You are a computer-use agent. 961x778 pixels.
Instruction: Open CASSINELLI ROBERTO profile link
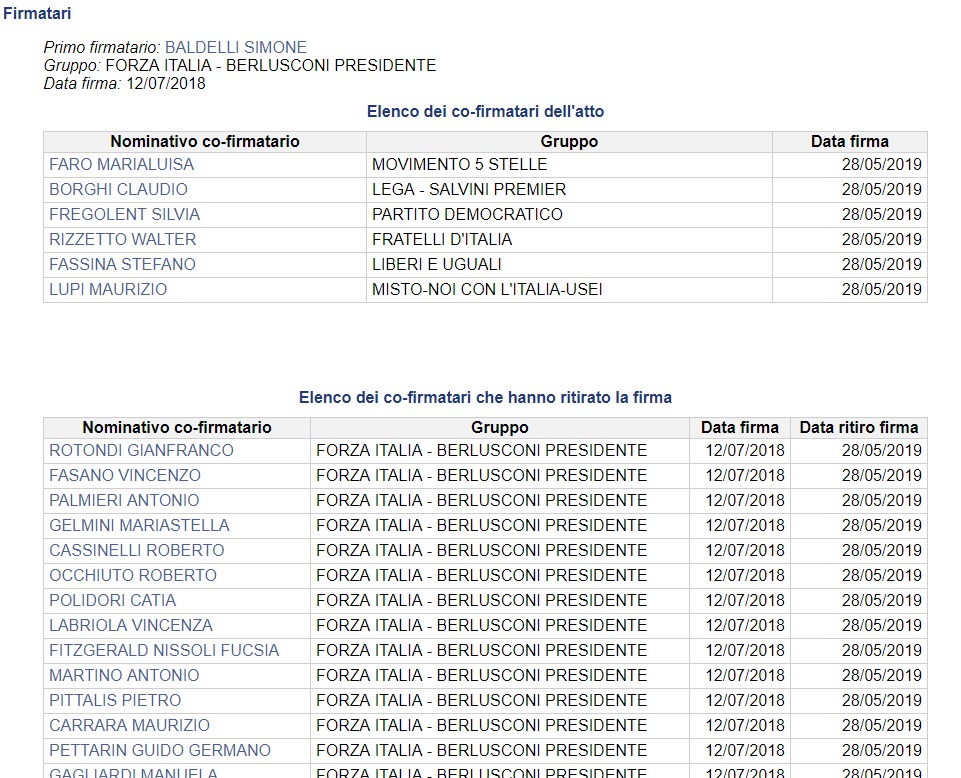coord(137,551)
